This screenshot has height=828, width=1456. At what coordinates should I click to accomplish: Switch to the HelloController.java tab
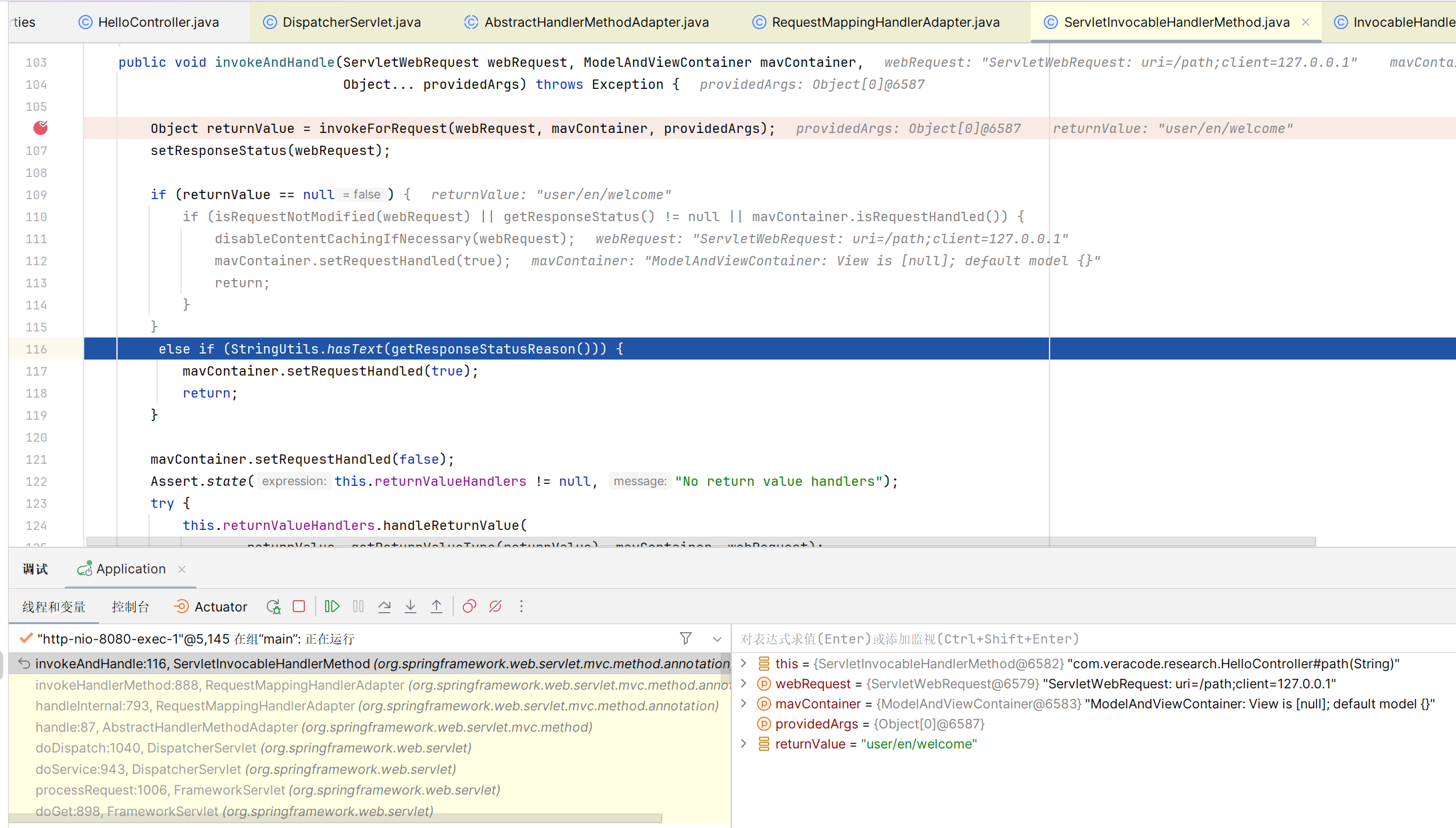tap(149, 22)
